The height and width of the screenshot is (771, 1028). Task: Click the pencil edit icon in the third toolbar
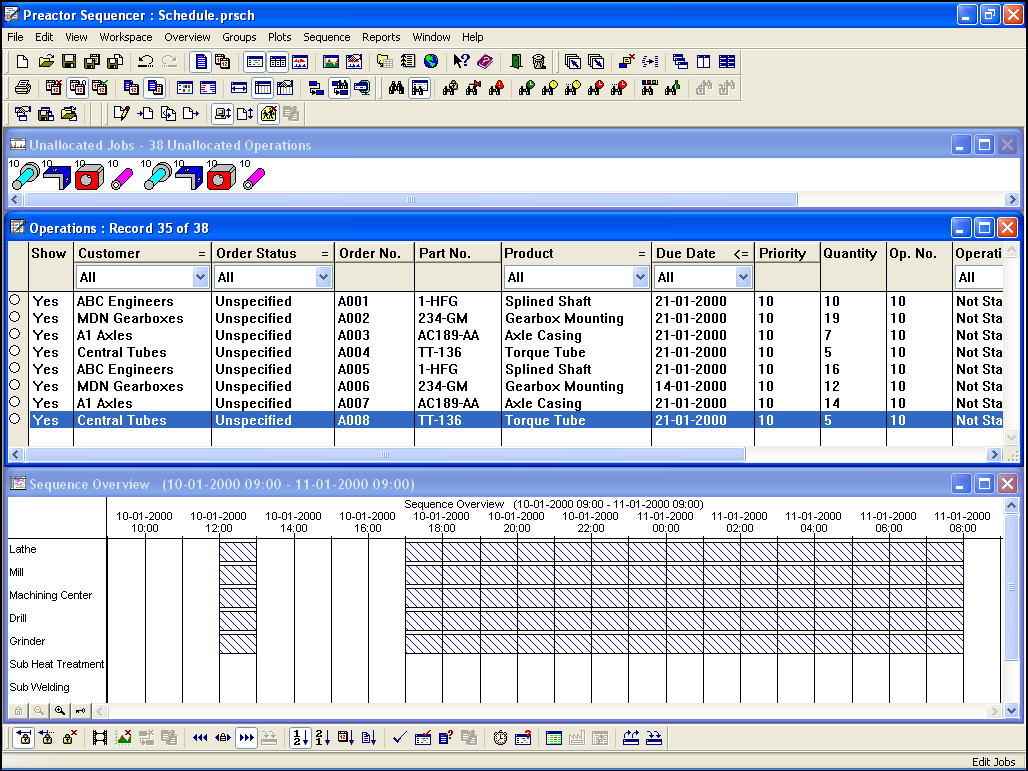(x=121, y=114)
